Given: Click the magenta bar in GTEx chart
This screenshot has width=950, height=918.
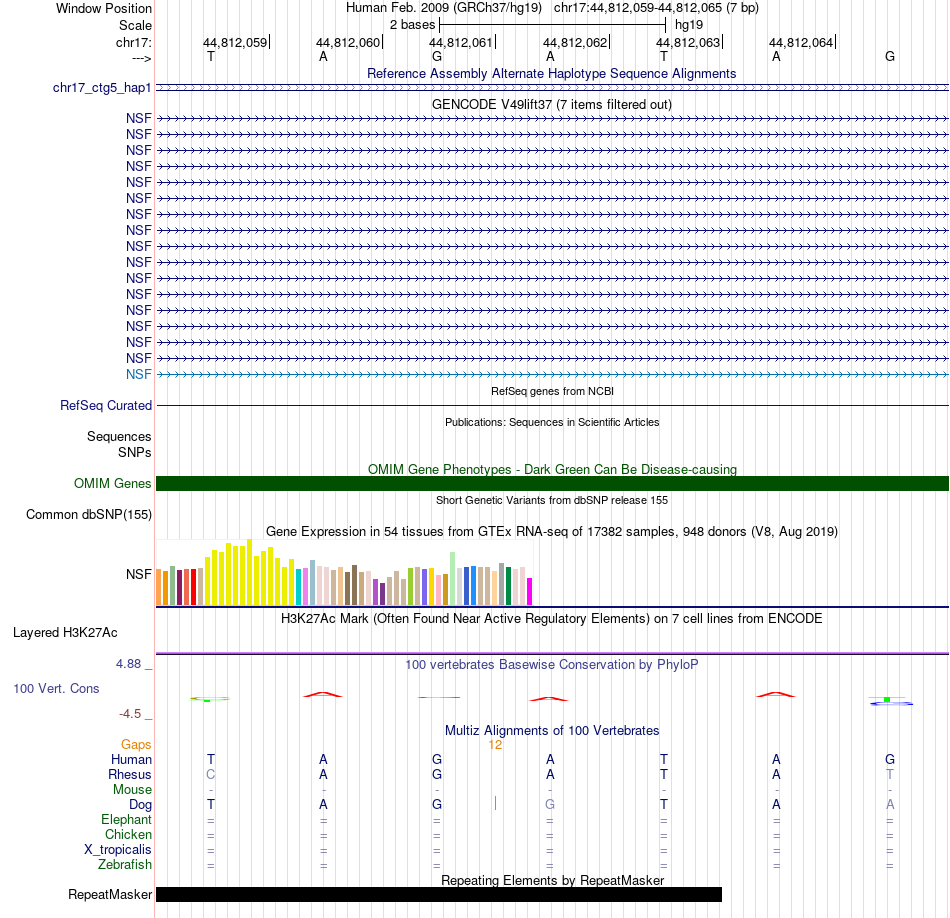Looking at the screenshot, I should pyautogui.click(x=530, y=591).
